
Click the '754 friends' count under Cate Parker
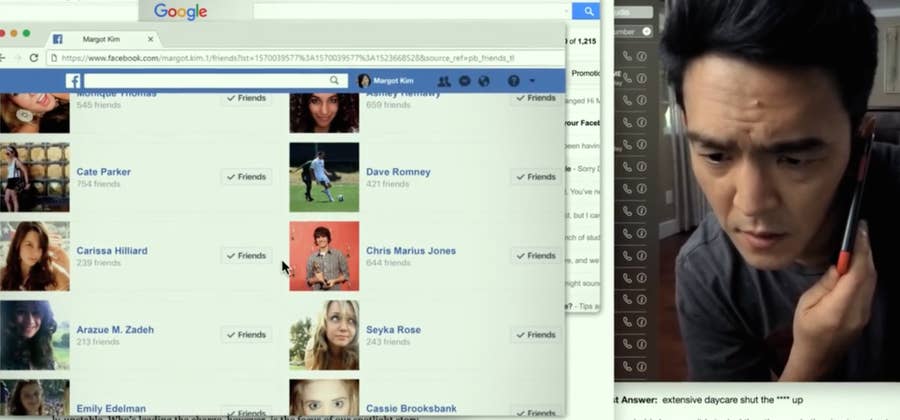point(98,184)
